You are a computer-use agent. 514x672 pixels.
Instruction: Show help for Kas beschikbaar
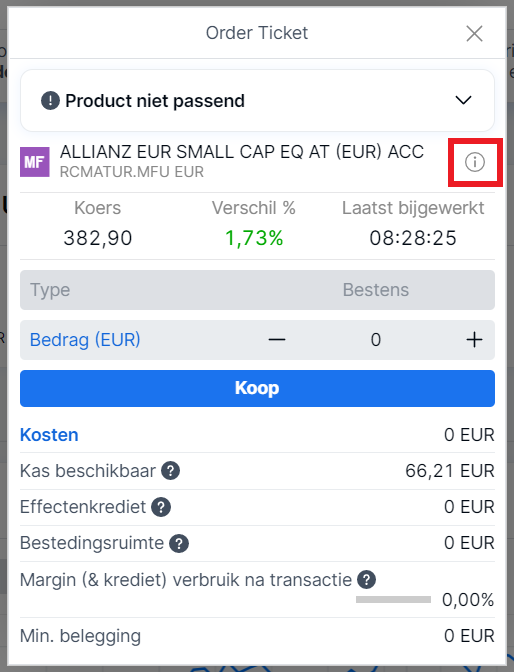[170, 471]
